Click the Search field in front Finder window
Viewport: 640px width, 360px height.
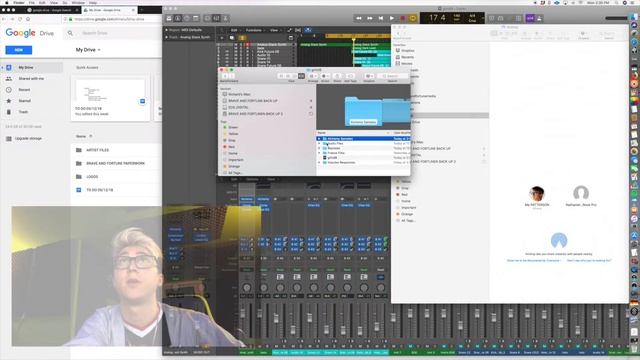click(393, 76)
